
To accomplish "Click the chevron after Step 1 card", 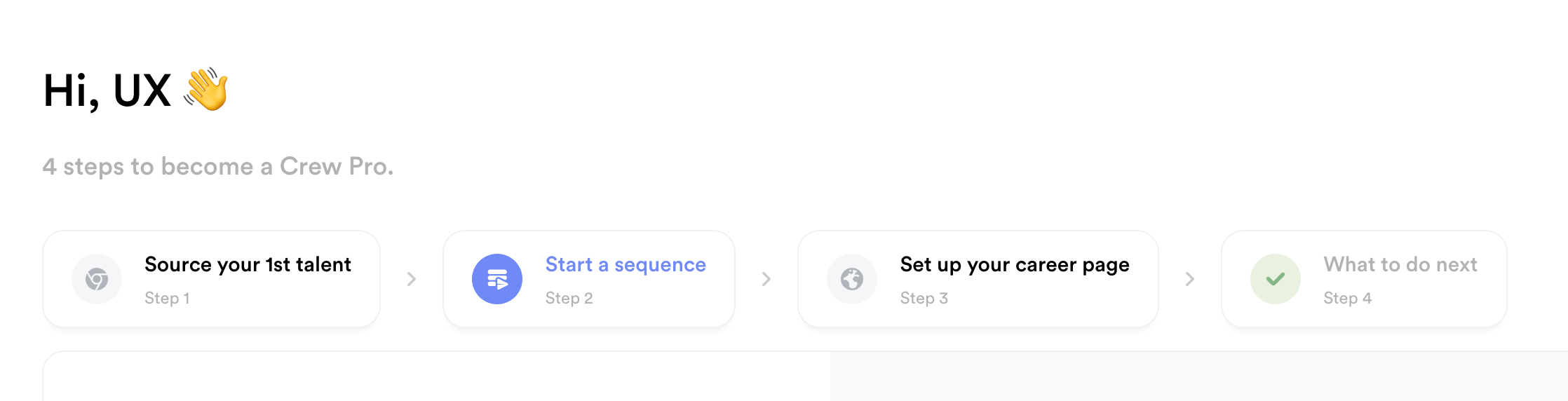I will pos(412,279).
